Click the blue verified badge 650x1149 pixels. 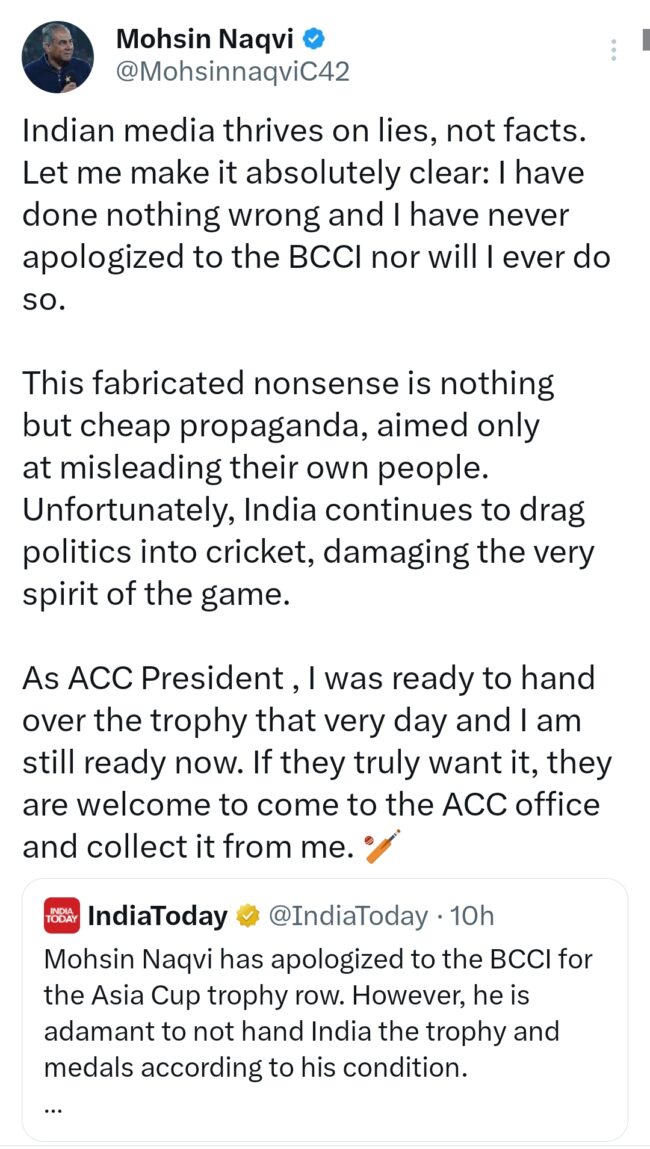[313, 39]
